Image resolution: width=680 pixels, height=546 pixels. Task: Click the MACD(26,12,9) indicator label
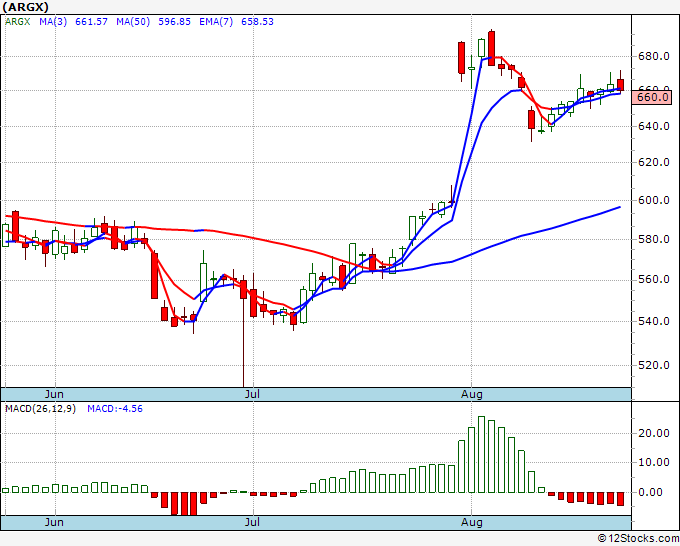pyautogui.click(x=40, y=409)
